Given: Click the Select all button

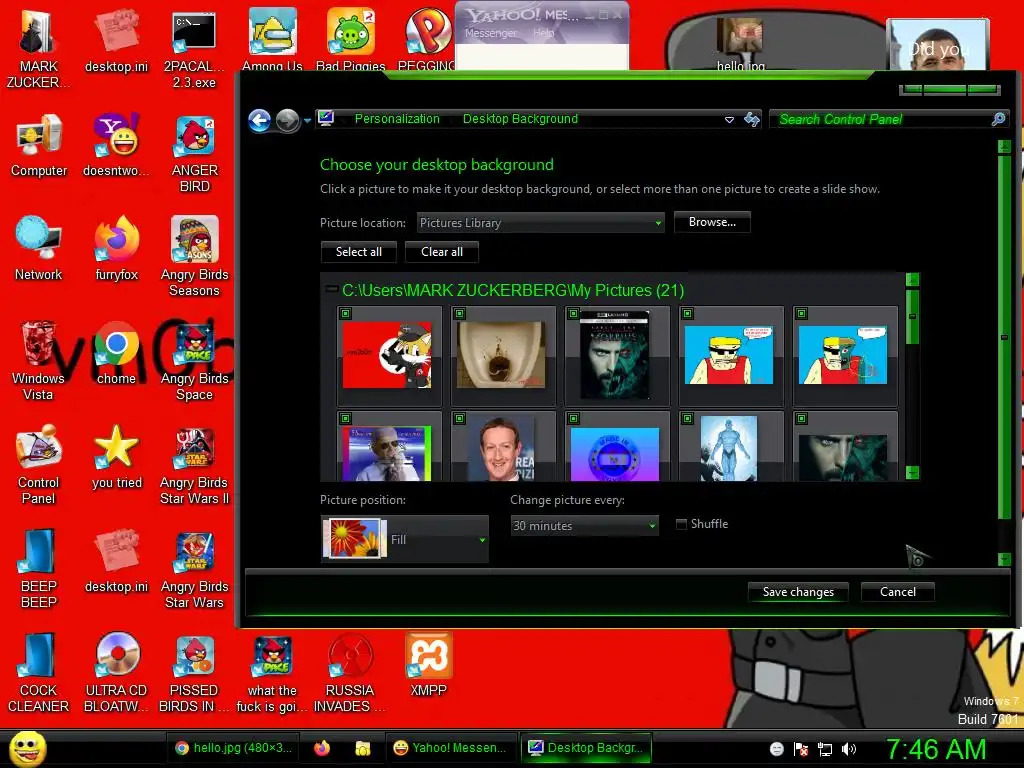Looking at the screenshot, I should click(x=359, y=252).
